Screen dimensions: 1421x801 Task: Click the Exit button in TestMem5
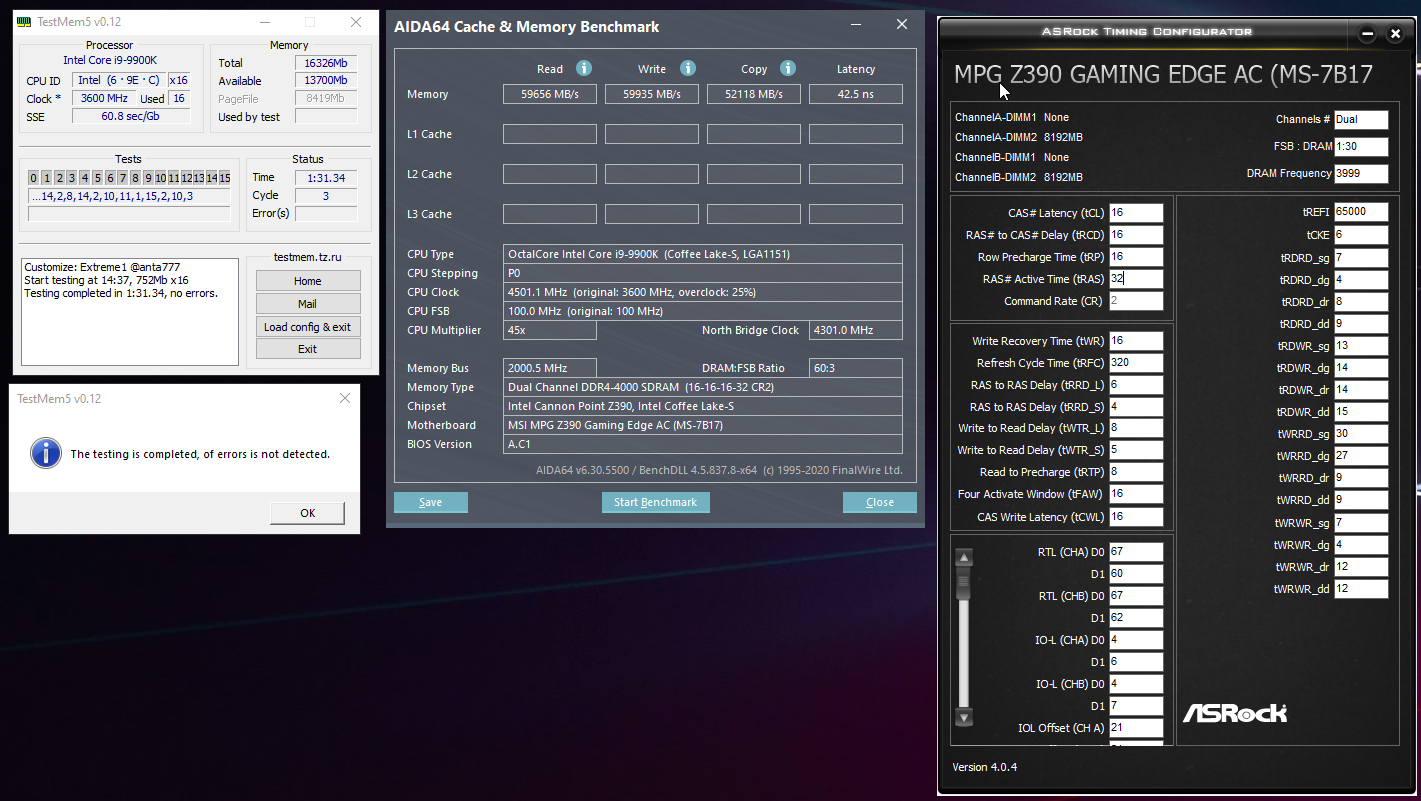point(308,349)
